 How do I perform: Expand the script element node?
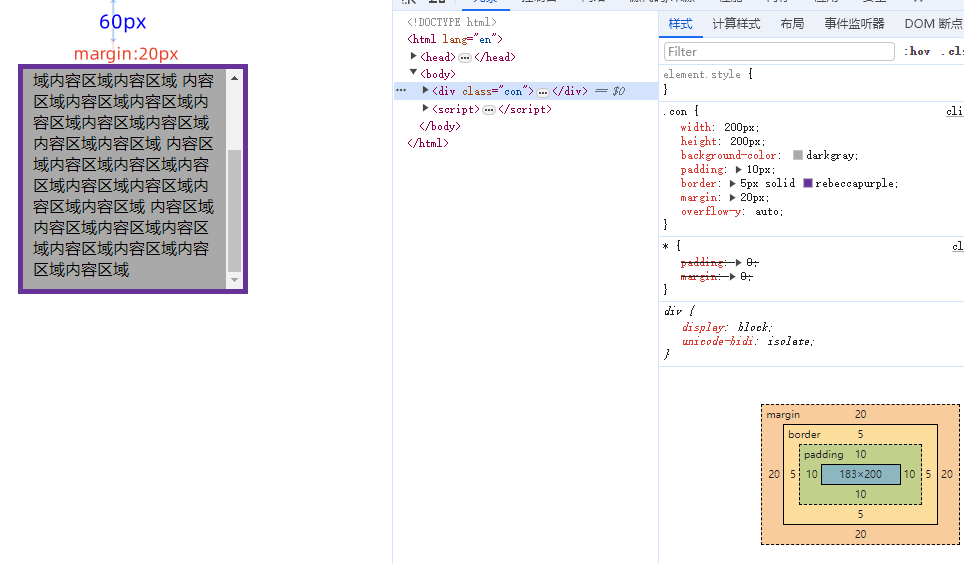(425, 108)
